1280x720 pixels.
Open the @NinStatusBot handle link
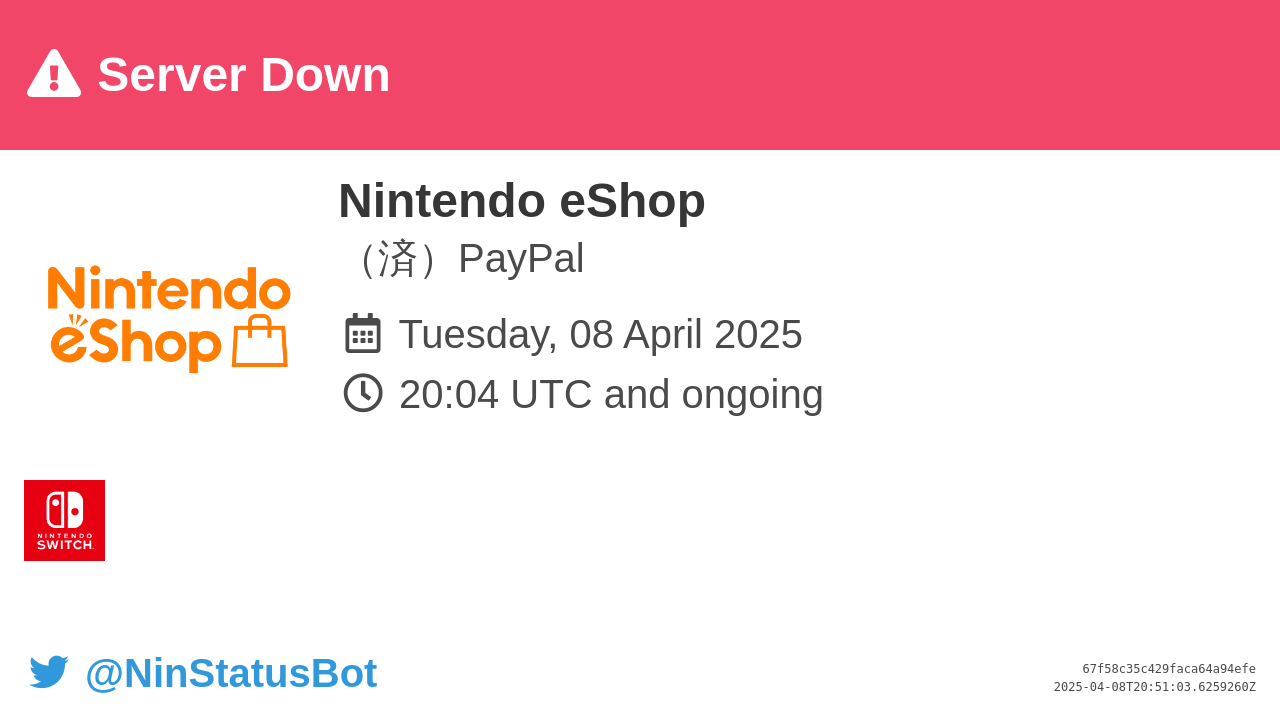pos(231,673)
